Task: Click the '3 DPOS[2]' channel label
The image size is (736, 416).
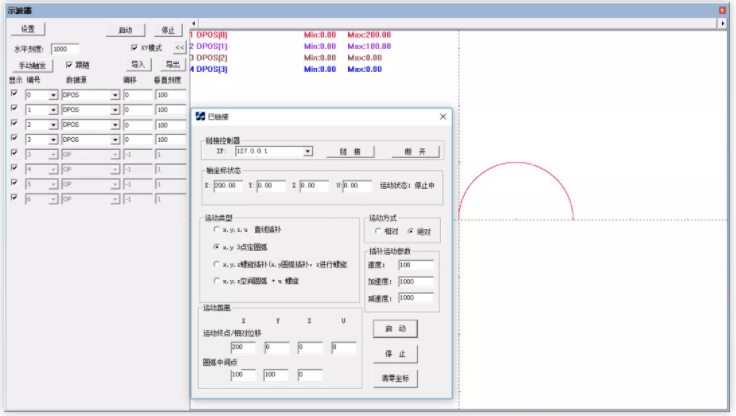Action: click(x=209, y=58)
